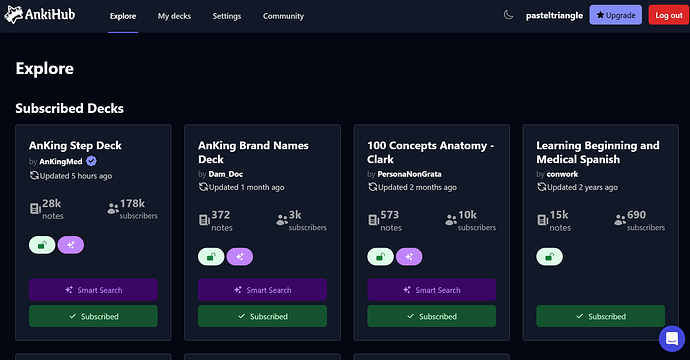The width and height of the screenshot is (690, 360).
Task: Click sync icon beside Updated 5 hours ago
Action: [34, 176]
